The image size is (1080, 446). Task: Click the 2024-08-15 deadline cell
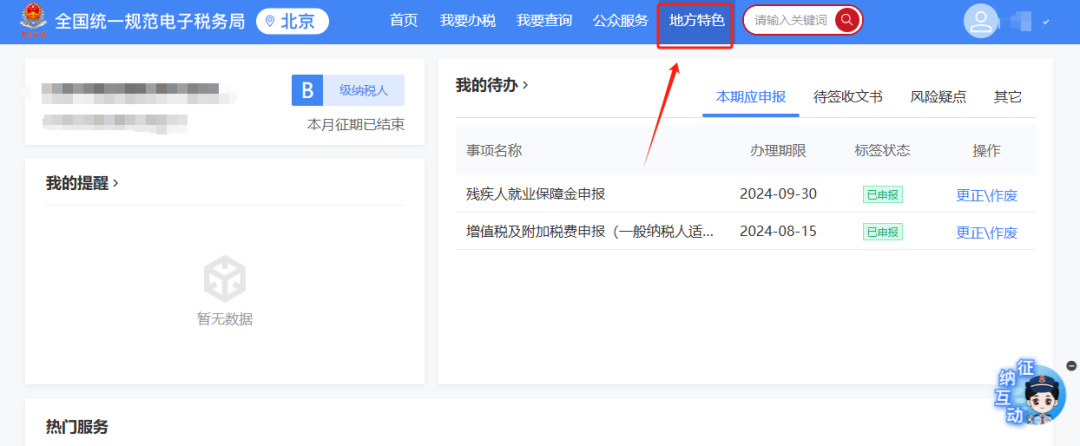pyautogui.click(x=778, y=231)
